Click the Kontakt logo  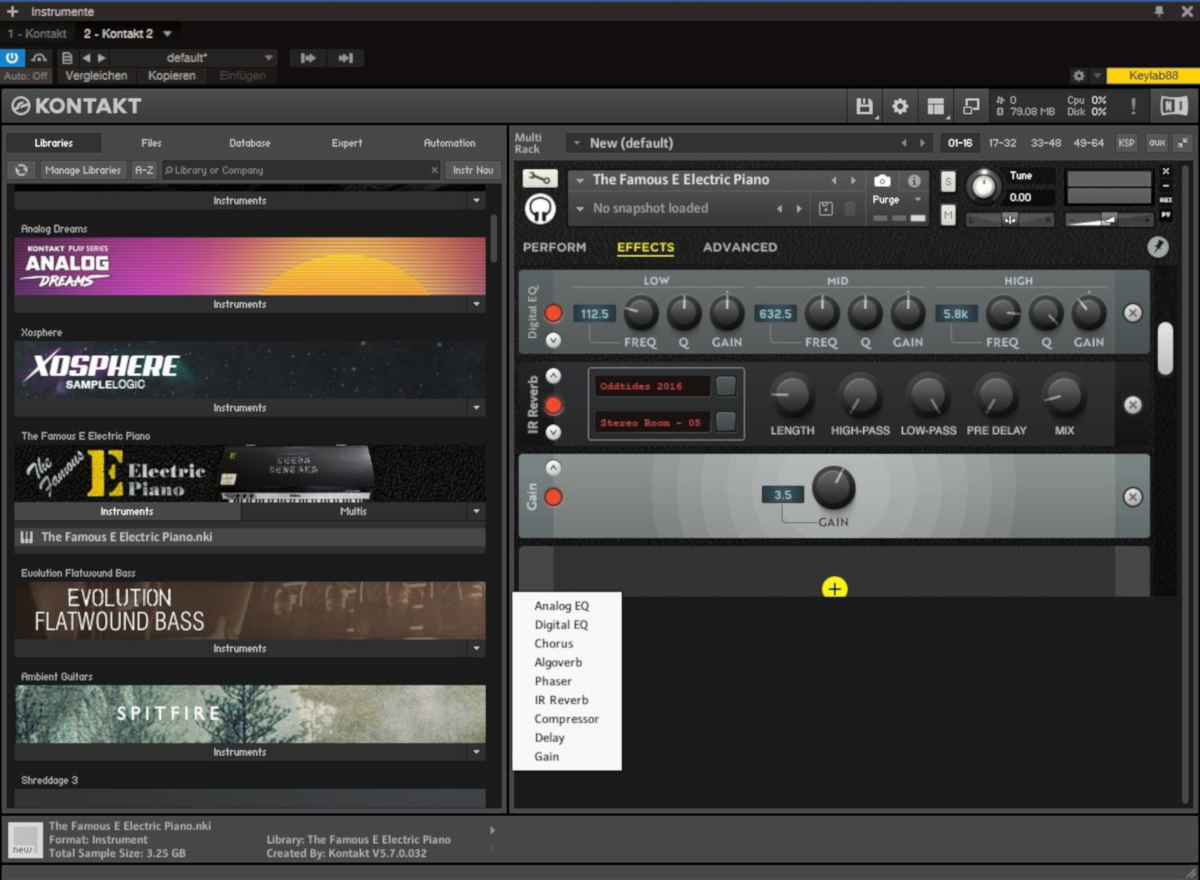(76, 106)
